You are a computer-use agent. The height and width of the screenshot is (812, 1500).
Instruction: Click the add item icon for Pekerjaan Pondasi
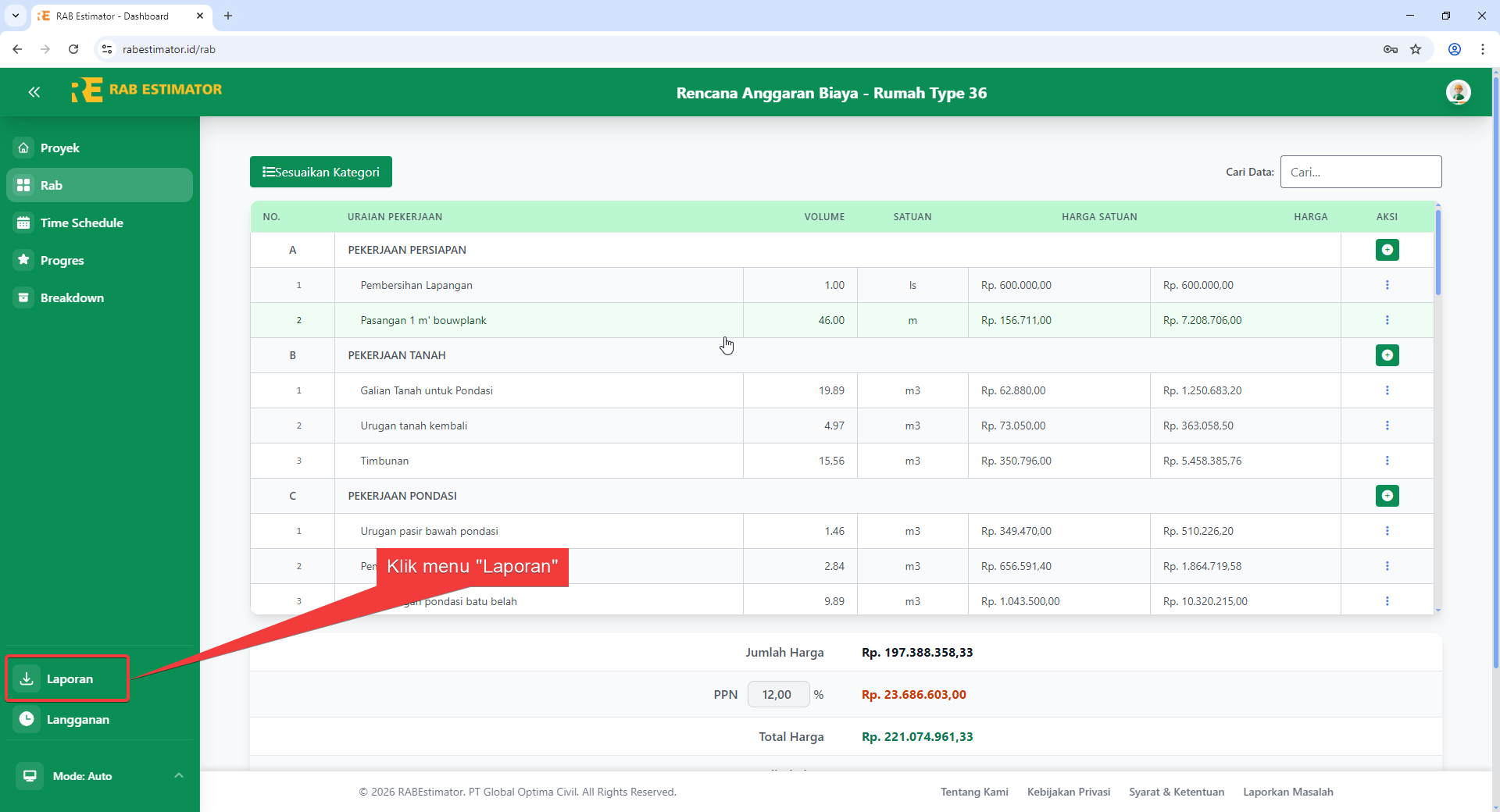pyautogui.click(x=1387, y=496)
